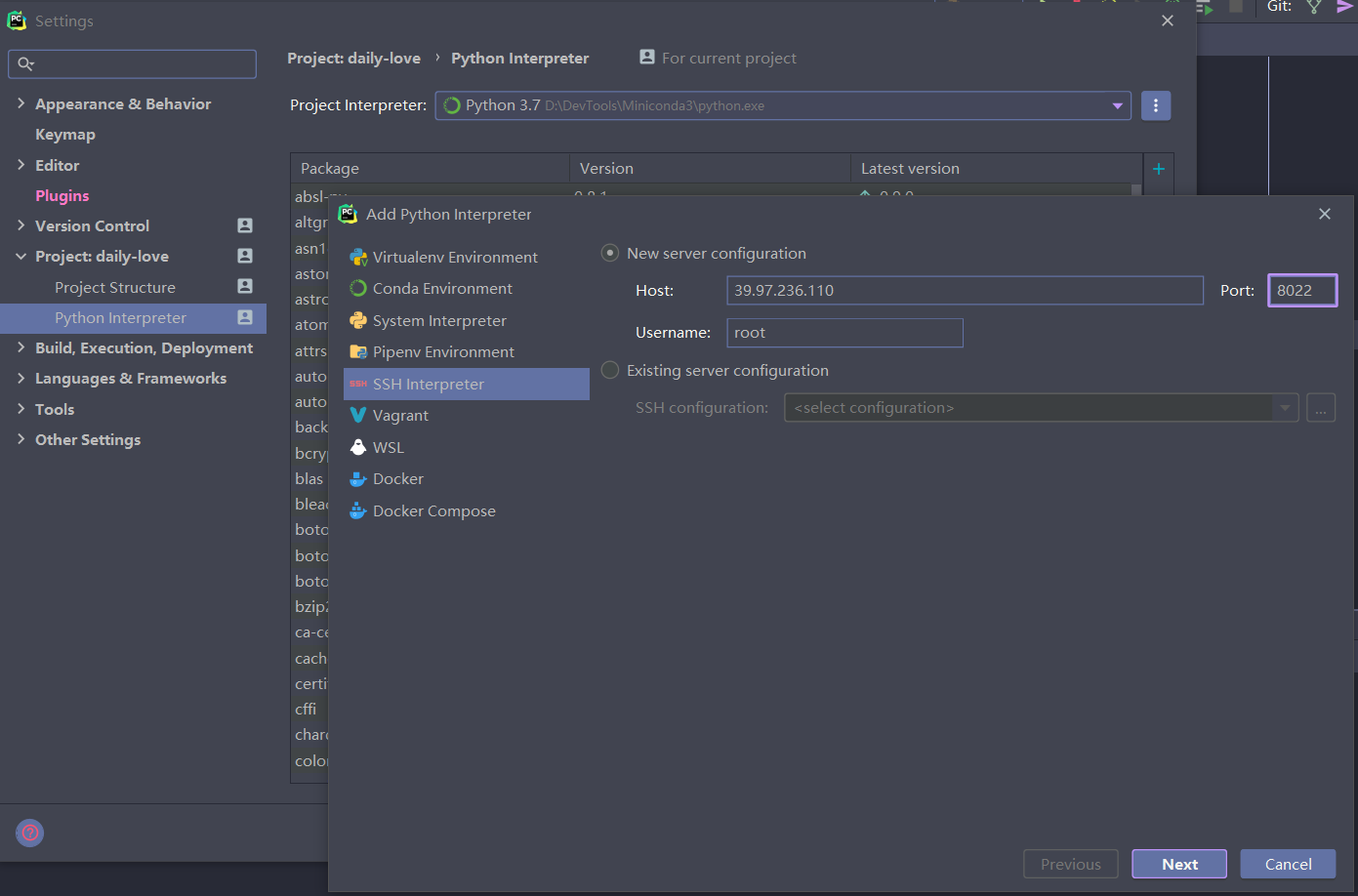Click the Virtualenv Environment python icon
Viewport: 1358px width, 896px height.
358,258
